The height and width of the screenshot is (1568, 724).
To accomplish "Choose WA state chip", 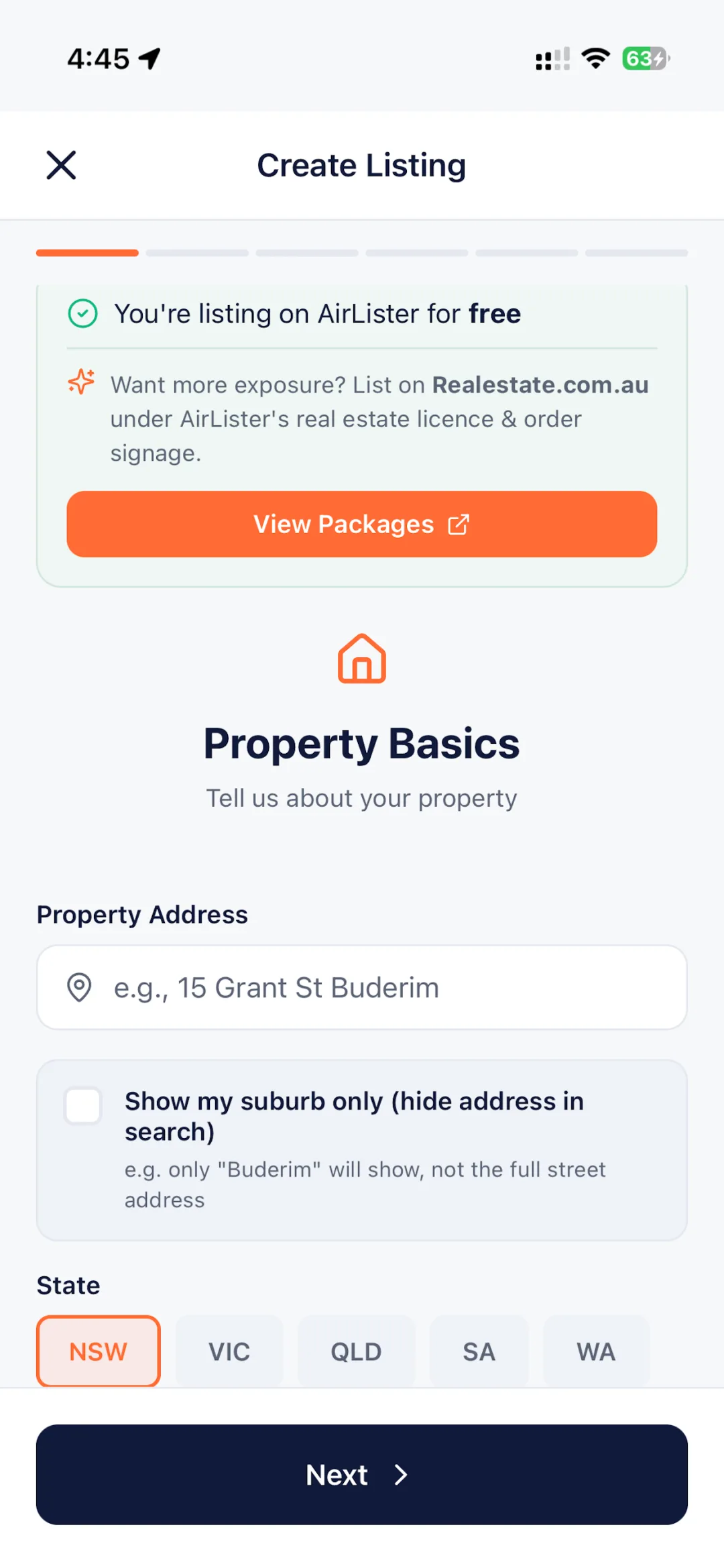I will (596, 1351).
